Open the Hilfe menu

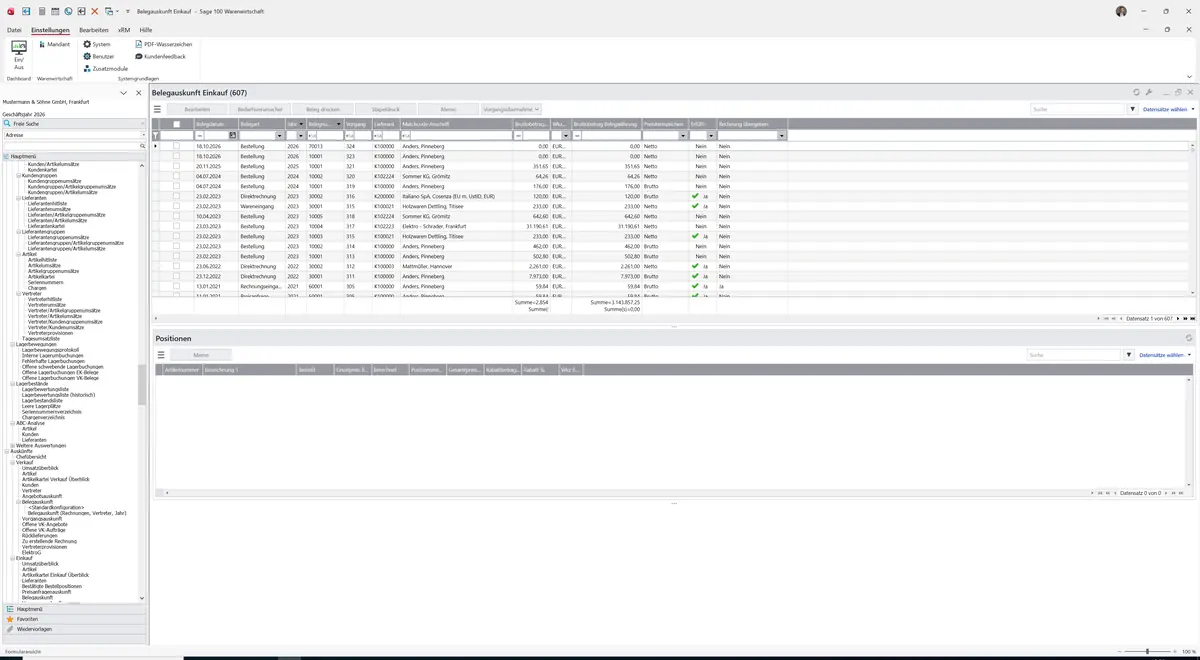146,30
